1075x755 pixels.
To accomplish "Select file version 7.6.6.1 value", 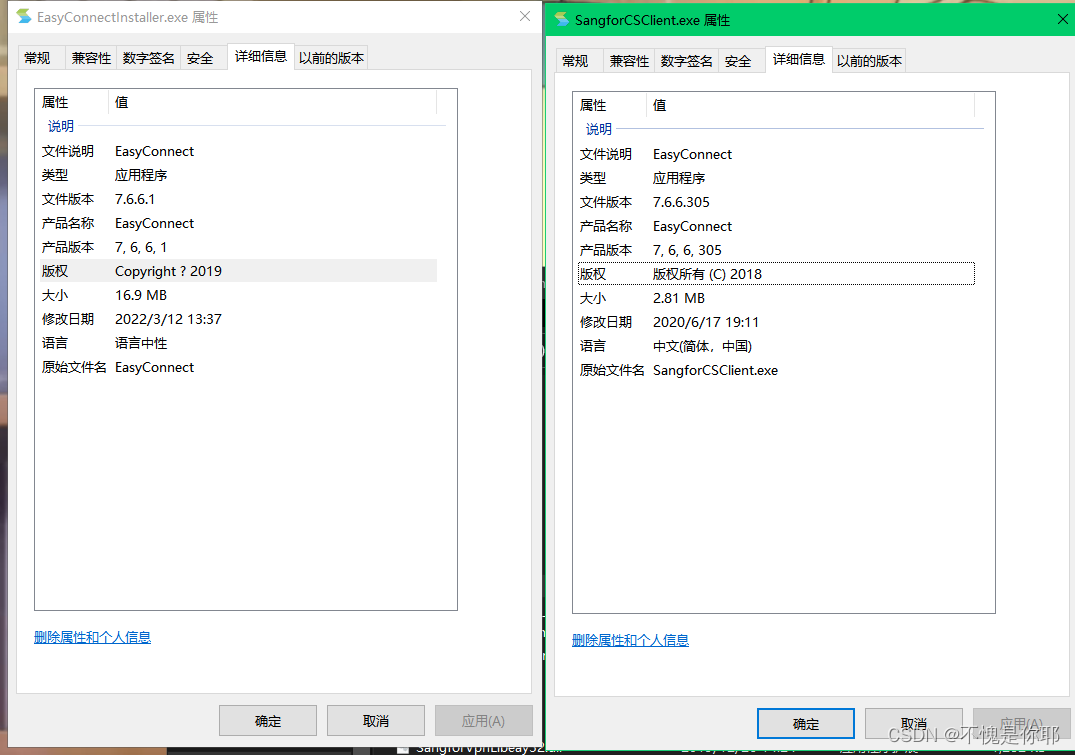I will click(x=135, y=199).
